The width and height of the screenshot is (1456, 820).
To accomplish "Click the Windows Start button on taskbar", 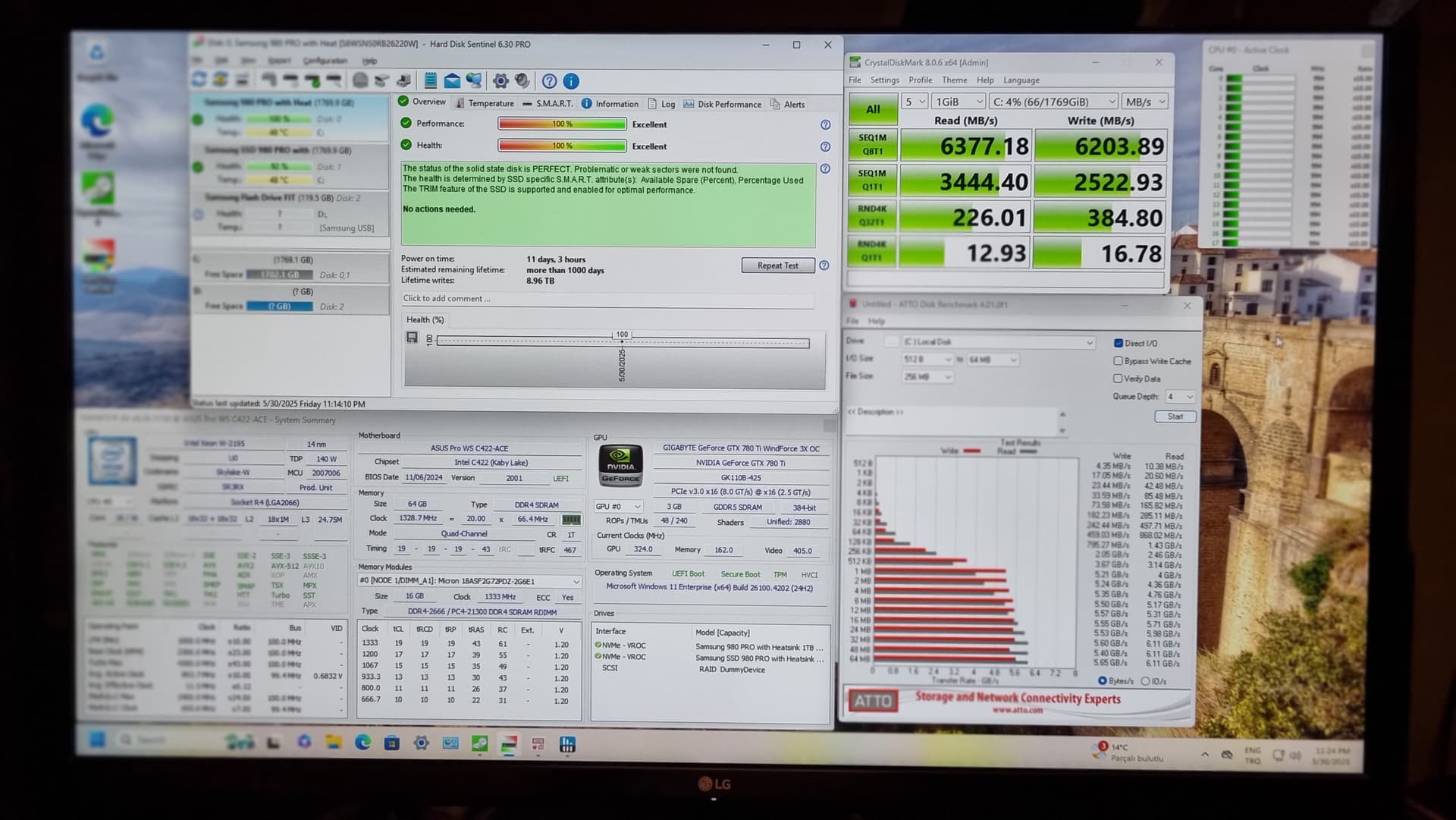I will click(x=97, y=740).
